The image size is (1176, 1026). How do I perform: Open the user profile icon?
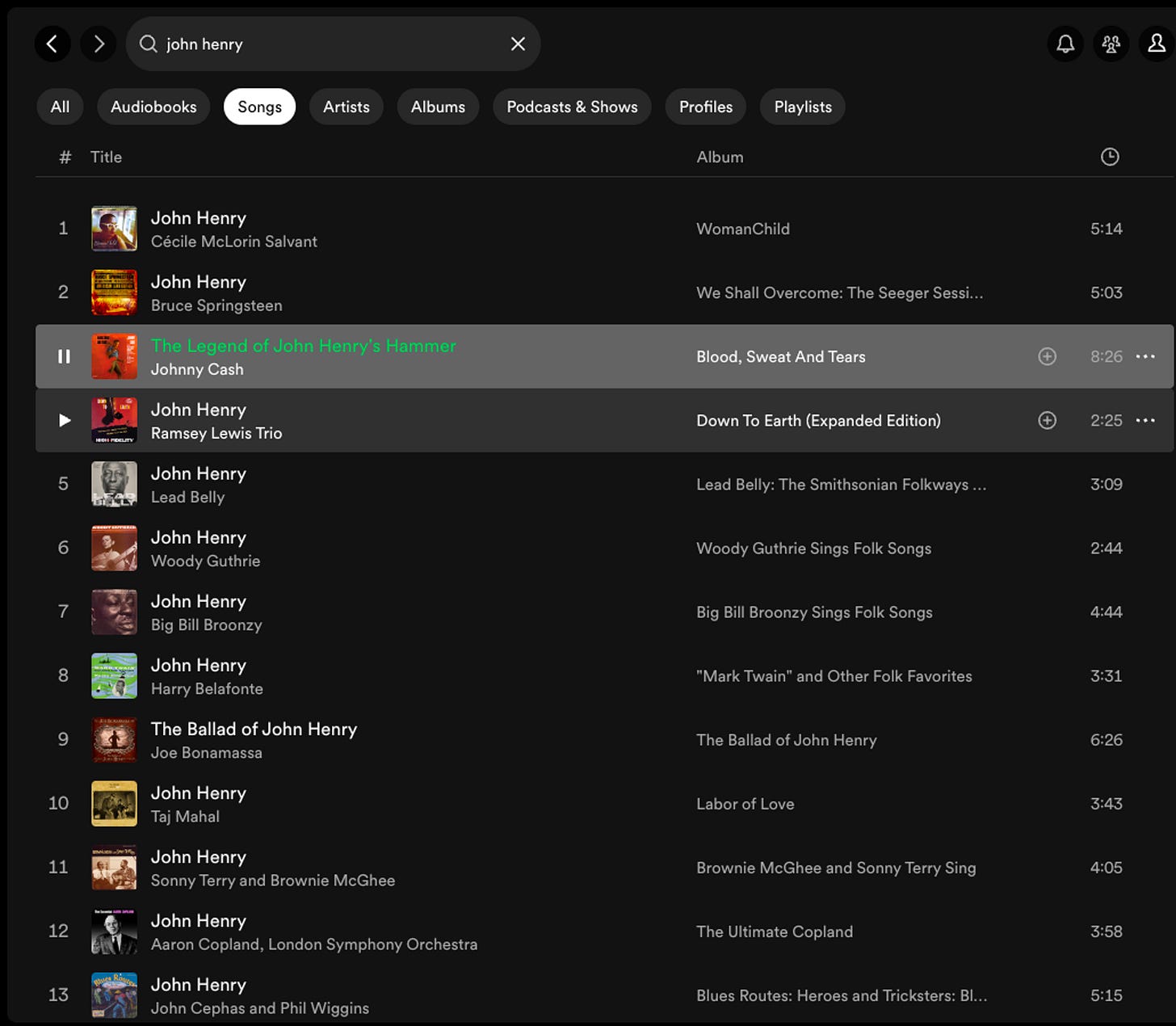(1157, 44)
